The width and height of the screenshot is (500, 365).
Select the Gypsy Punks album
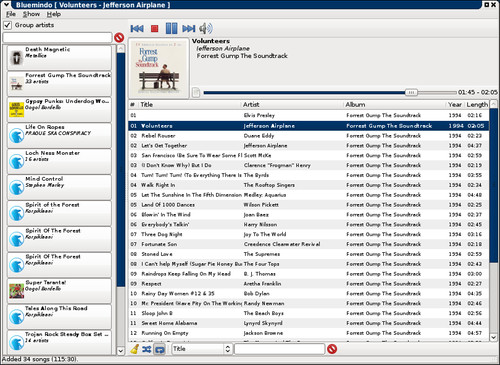point(59,109)
